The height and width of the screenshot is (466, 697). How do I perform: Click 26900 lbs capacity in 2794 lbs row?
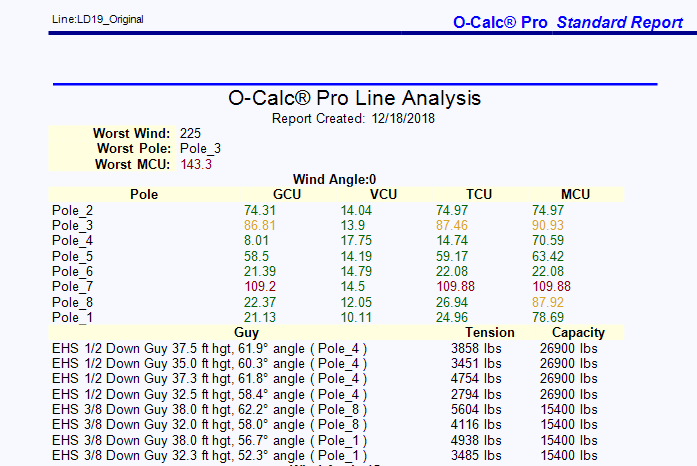tap(569, 395)
